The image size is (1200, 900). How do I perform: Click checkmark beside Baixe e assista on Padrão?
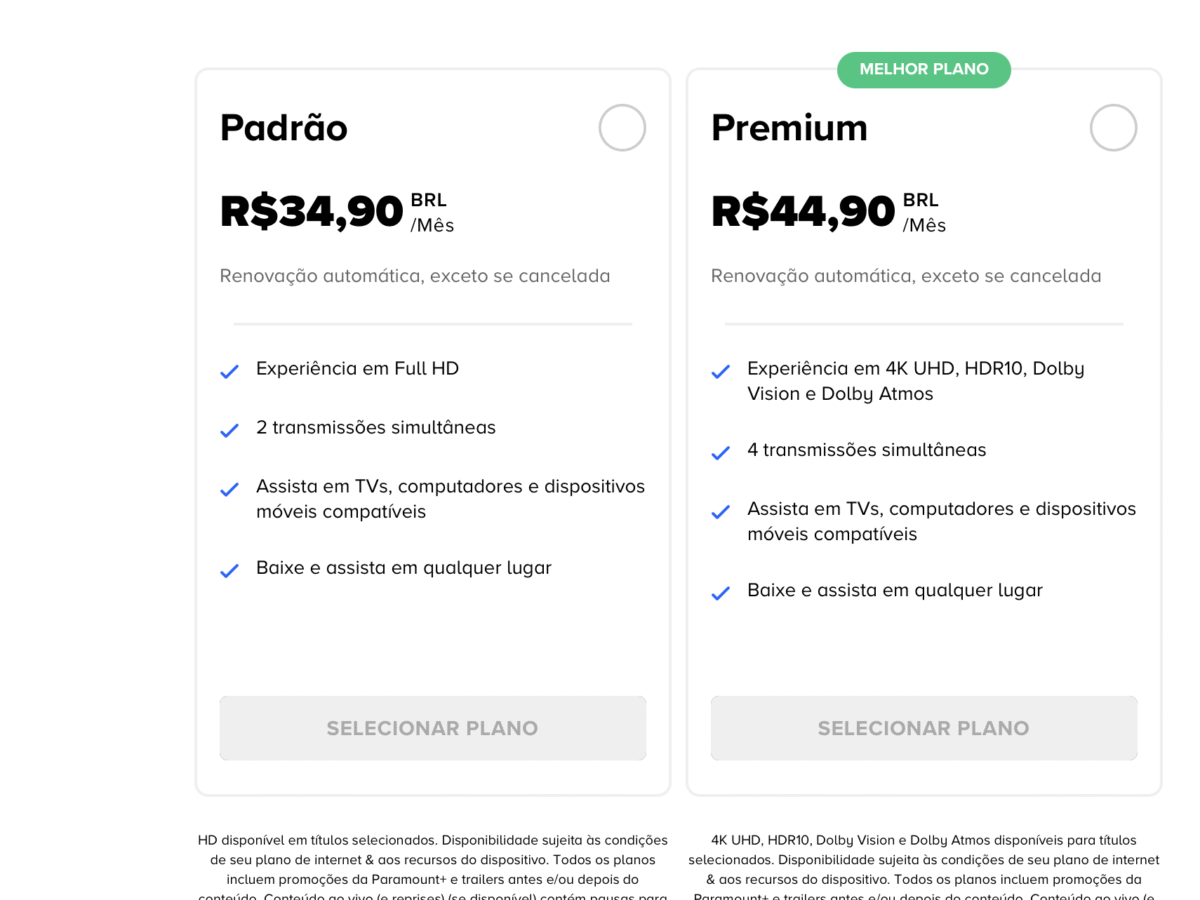pyautogui.click(x=229, y=570)
